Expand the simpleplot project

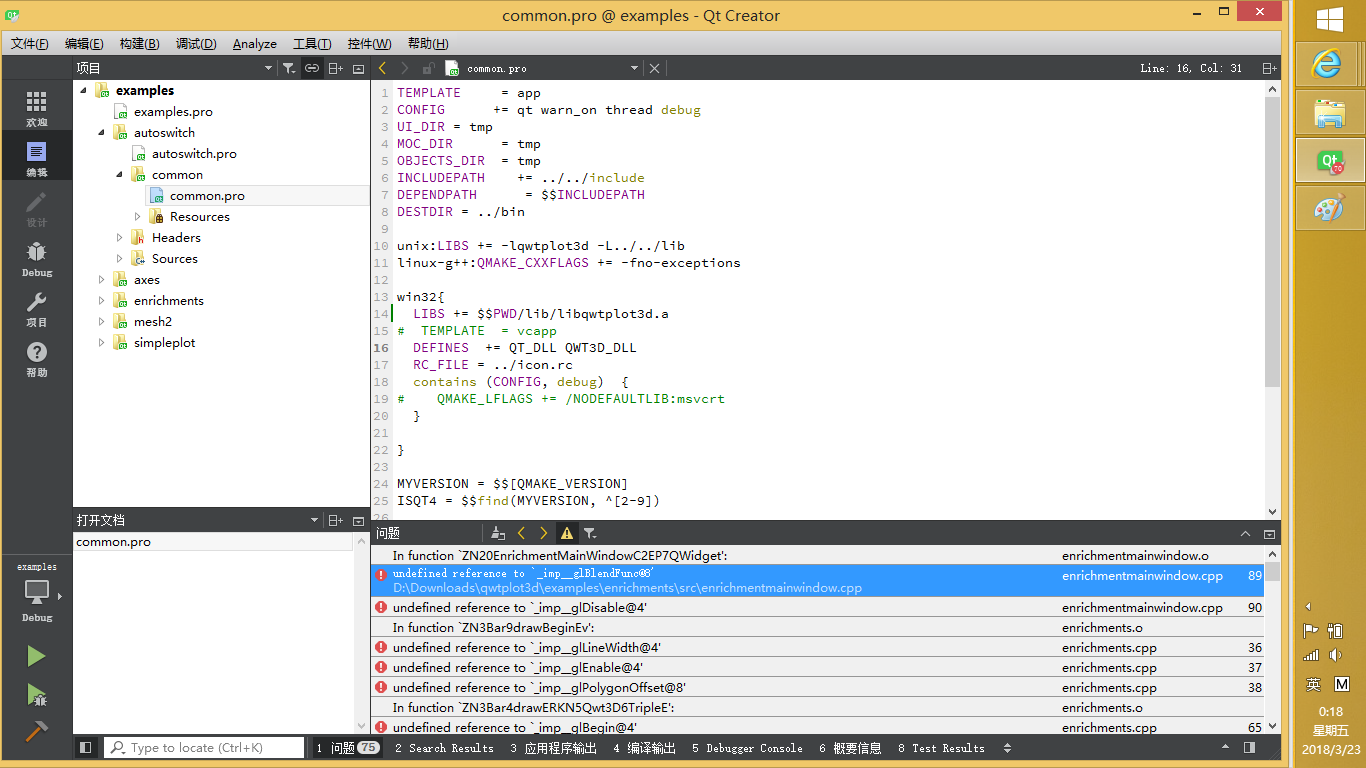pos(102,343)
